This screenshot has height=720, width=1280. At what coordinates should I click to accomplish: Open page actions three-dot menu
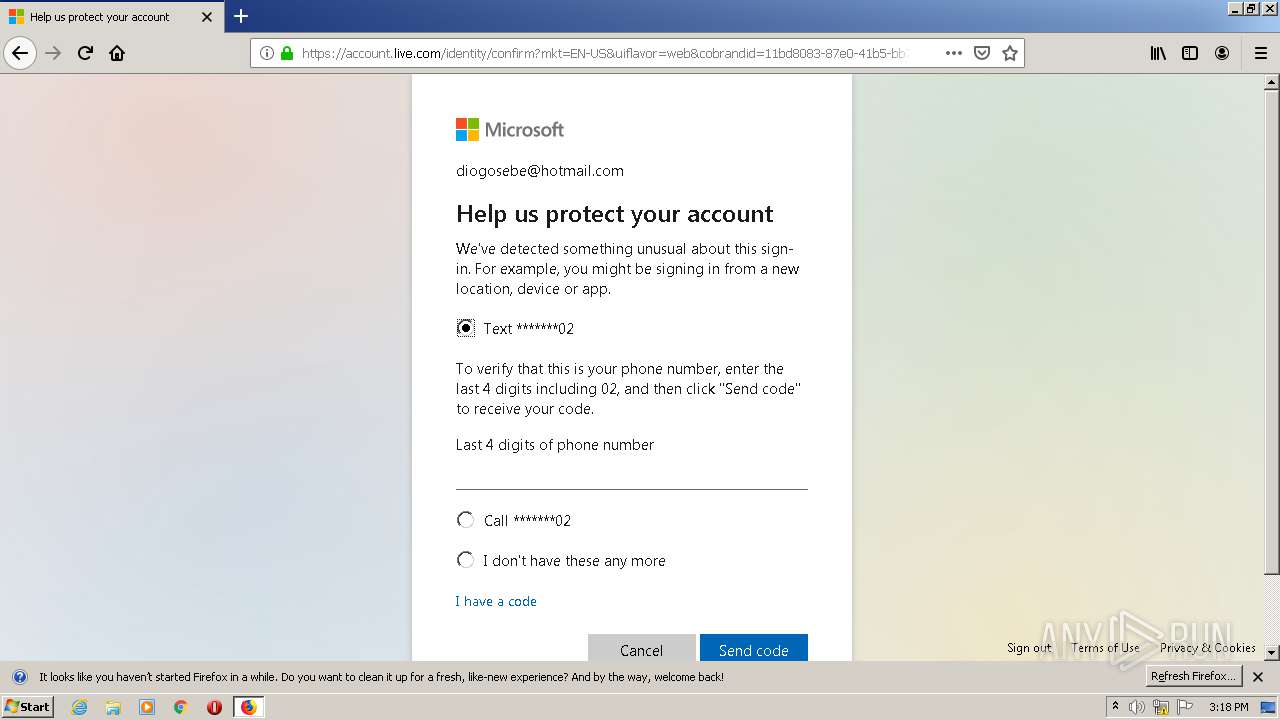(x=953, y=53)
